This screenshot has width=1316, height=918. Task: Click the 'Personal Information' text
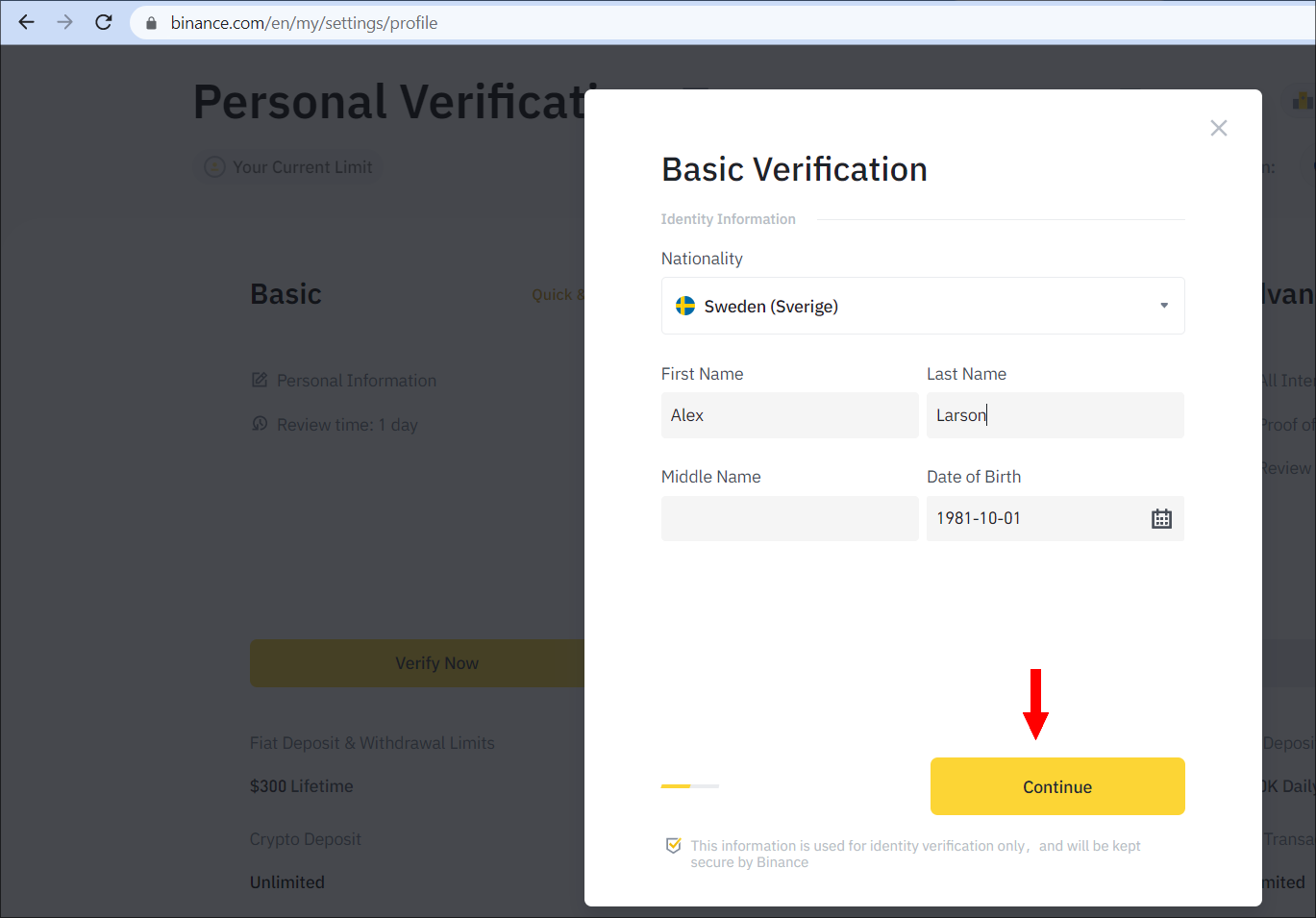[357, 381]
